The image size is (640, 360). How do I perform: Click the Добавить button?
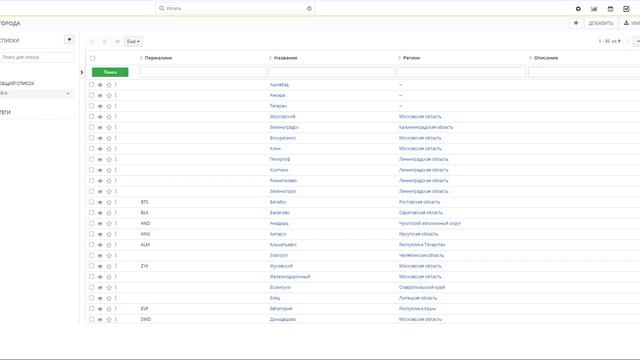click(x=600, y=23)
